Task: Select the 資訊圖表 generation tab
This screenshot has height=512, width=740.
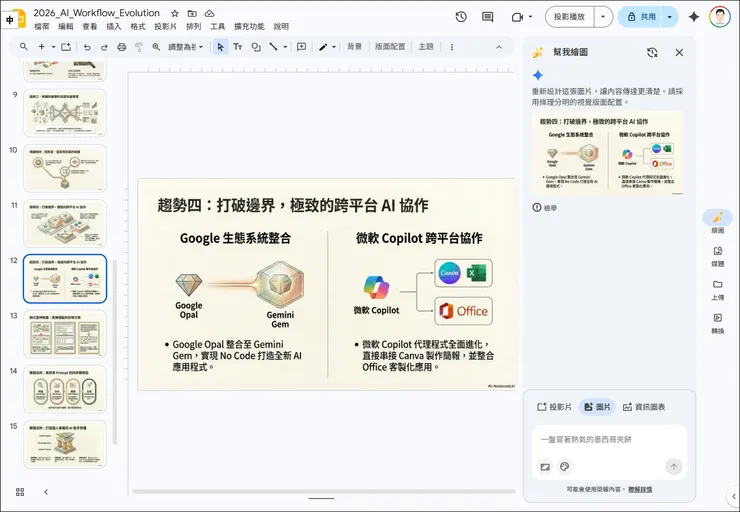Action: (x=644, y=407)
